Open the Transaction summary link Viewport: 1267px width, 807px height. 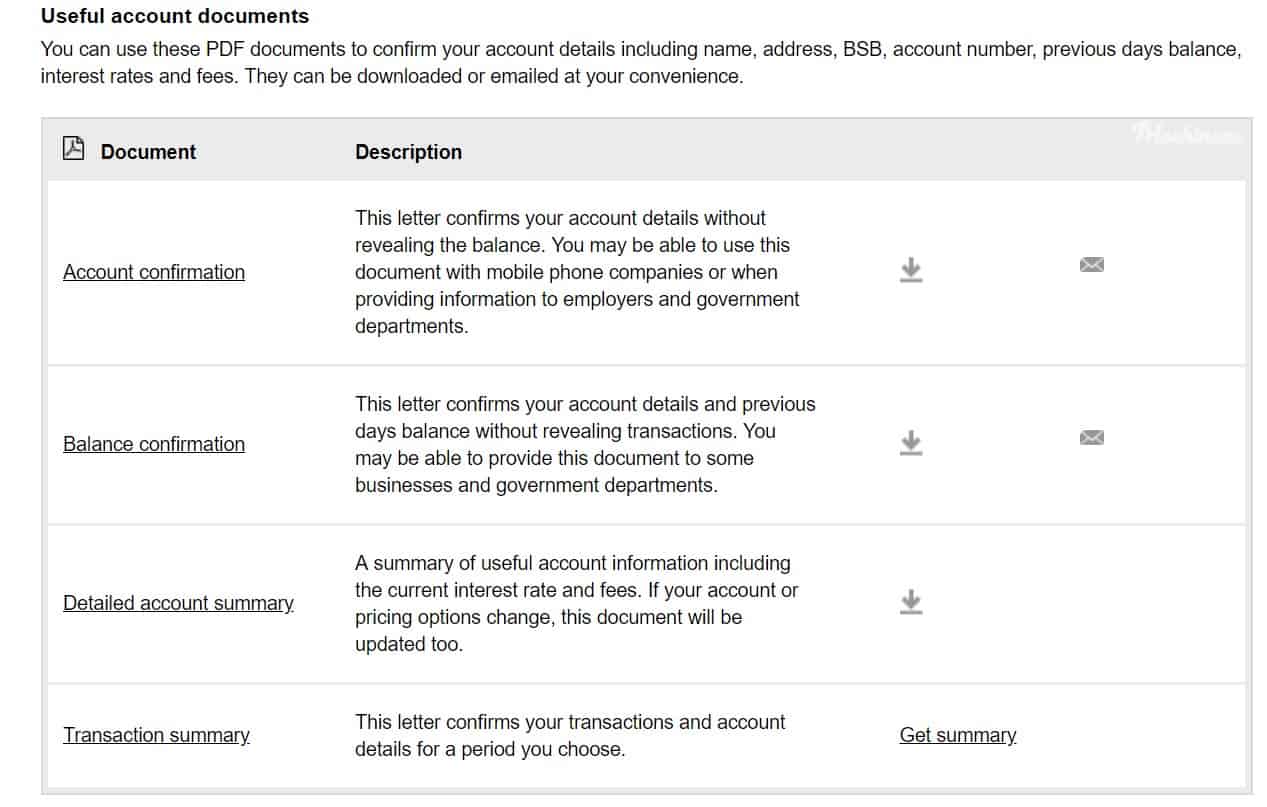156,735
